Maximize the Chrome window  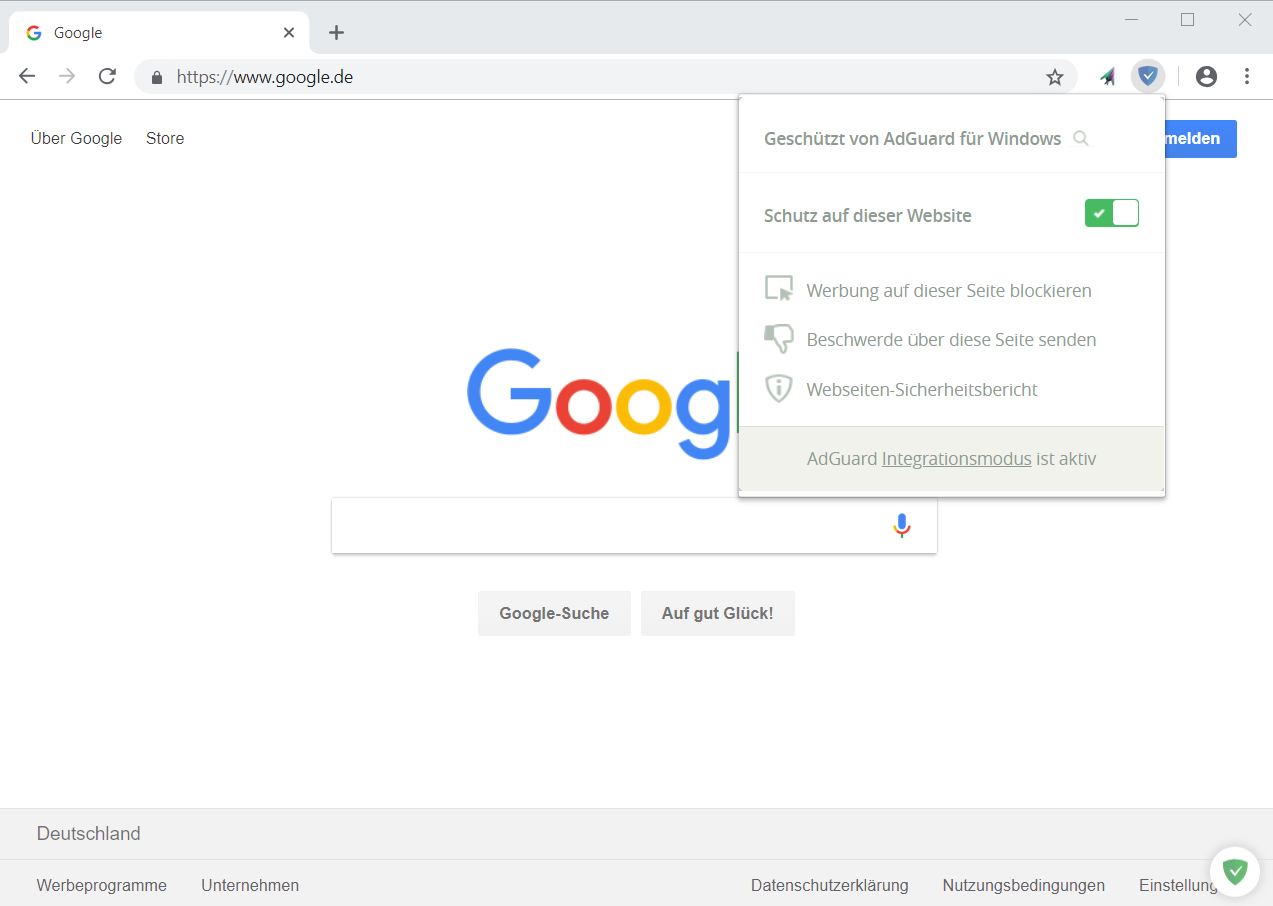tap(1188, 19)
